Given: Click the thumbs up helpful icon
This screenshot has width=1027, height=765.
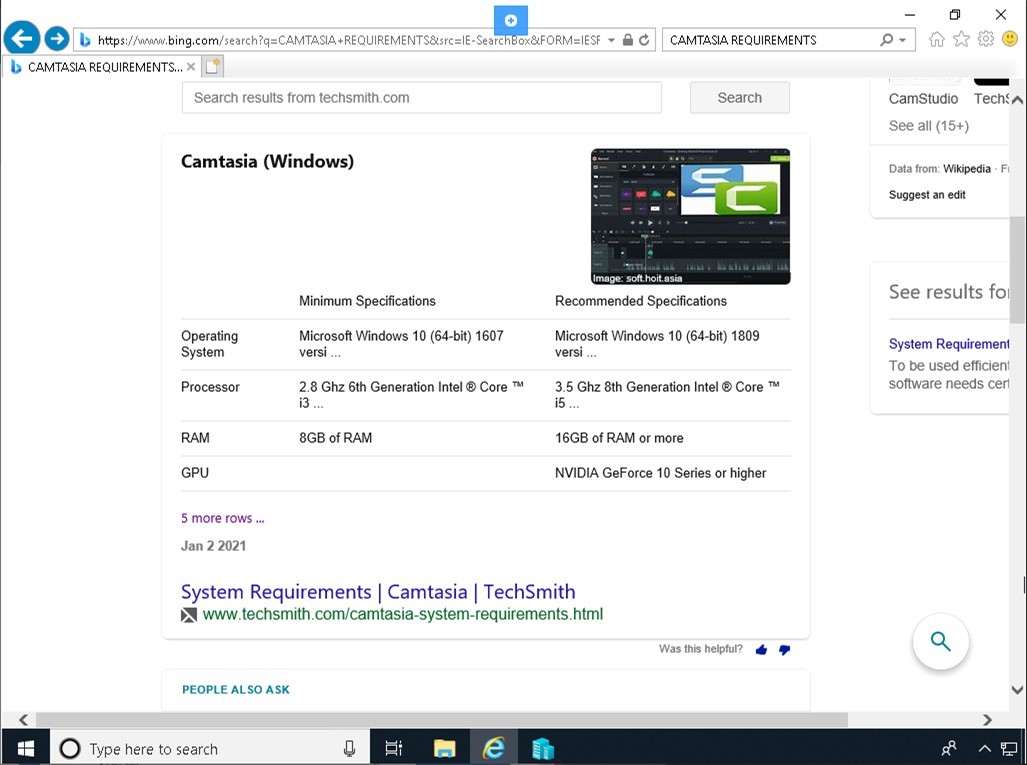Looking at the screenshot, I should [x=761, y=650].
